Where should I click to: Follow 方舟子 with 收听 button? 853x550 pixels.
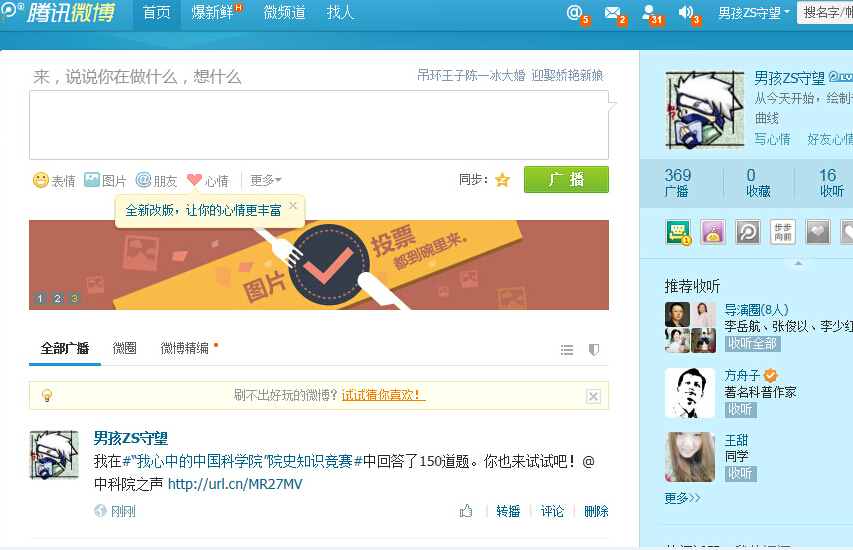pos(740,409)
